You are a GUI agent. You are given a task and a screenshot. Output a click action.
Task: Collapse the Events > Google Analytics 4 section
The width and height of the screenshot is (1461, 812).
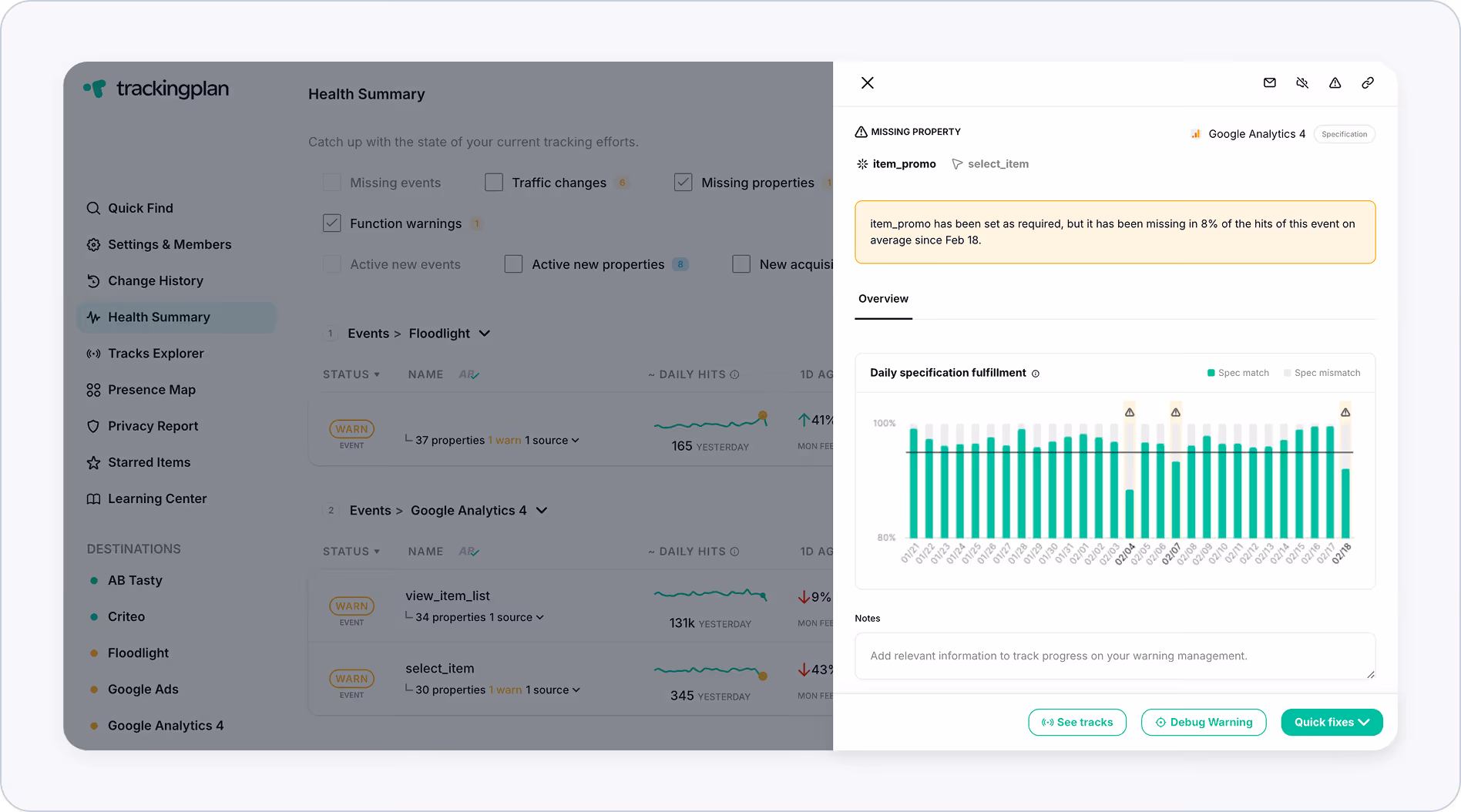pyautogui.click(x=542, y=511)
